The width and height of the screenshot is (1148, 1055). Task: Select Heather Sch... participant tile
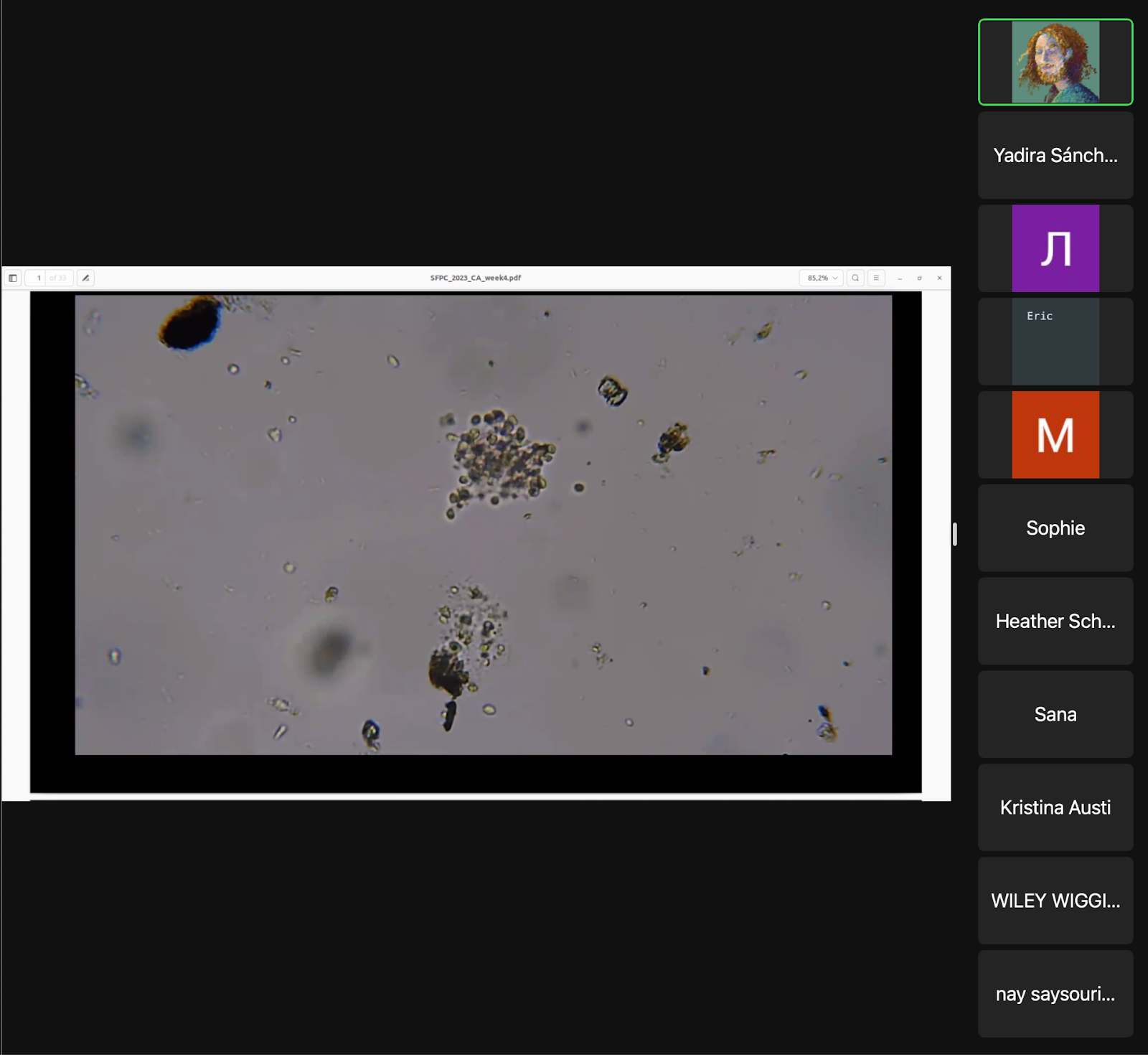click(x=1055, y=622)
